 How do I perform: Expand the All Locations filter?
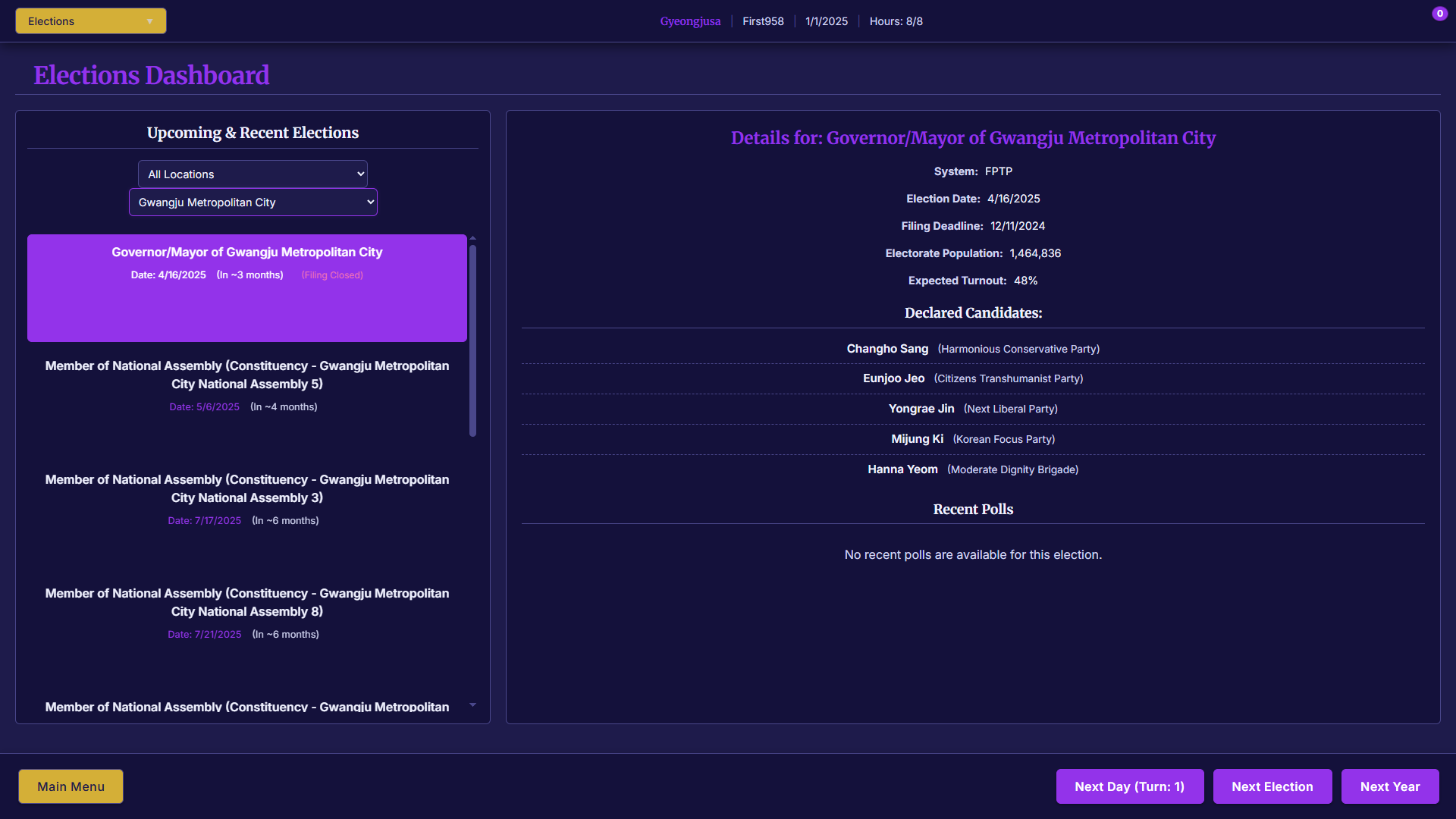[253, 174]
